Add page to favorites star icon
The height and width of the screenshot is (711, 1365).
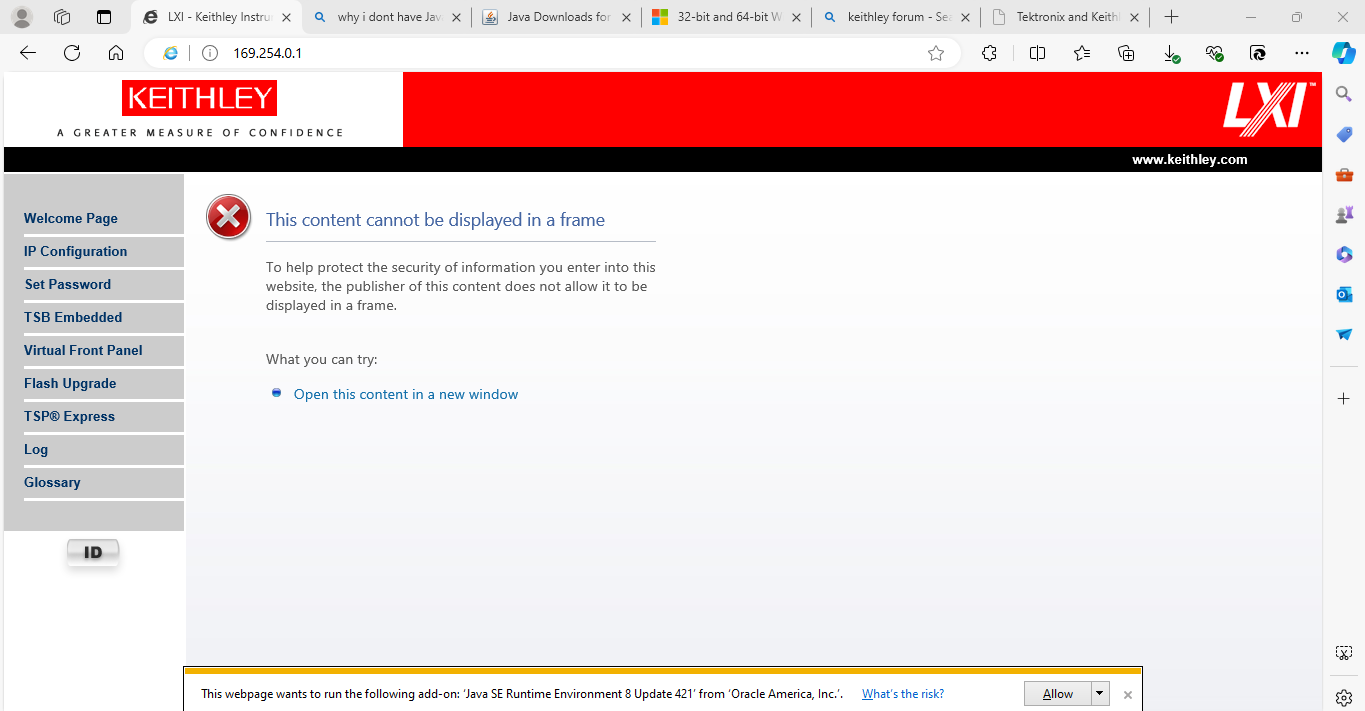935,53
